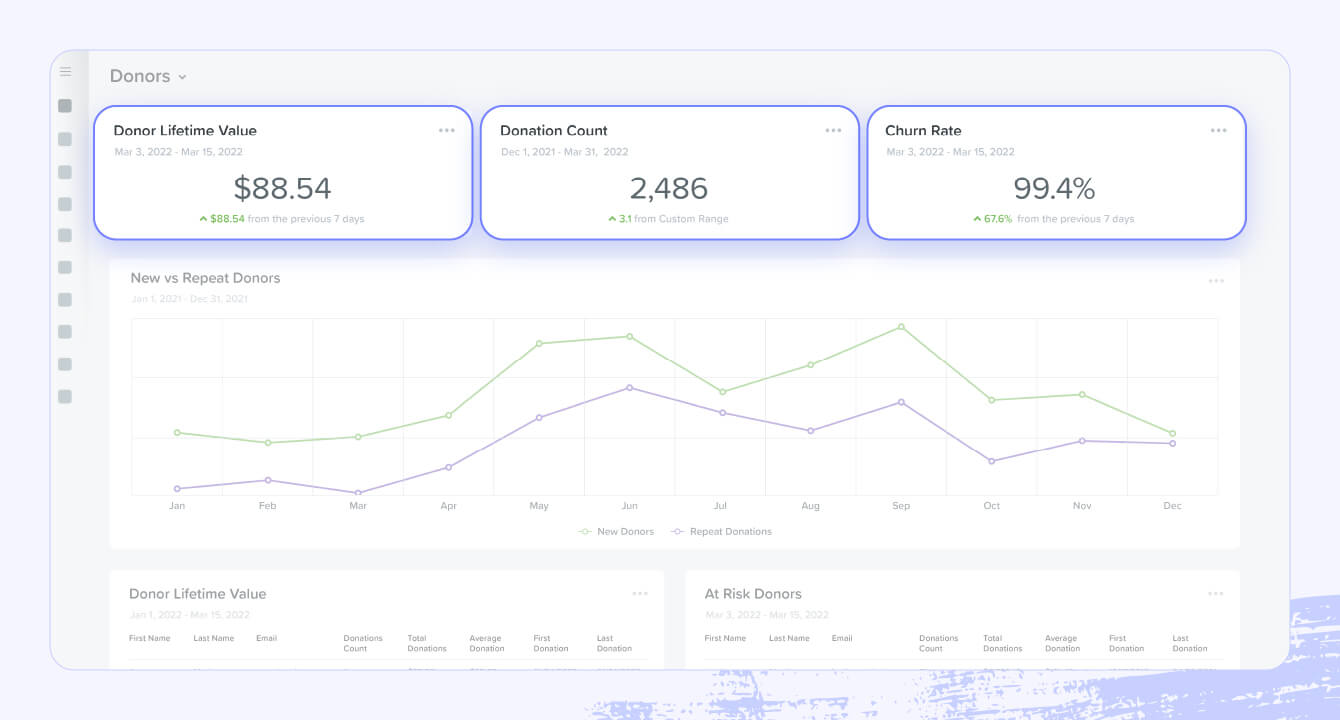This screenshot has height=720, width=1340.
Task: Open New vs Repeat Donors chart options
Action: 1215,281
